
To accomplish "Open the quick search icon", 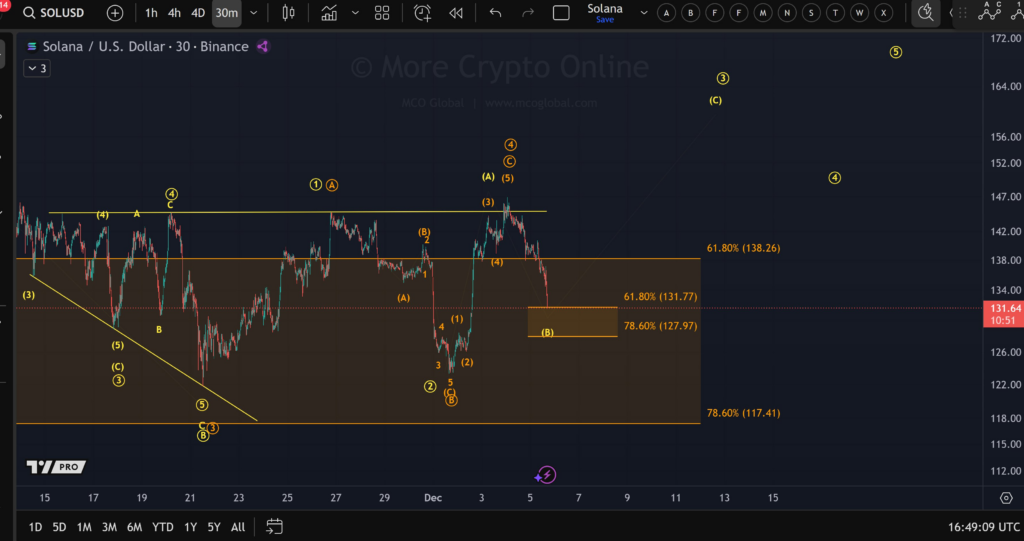I will [x=925, y=13].
